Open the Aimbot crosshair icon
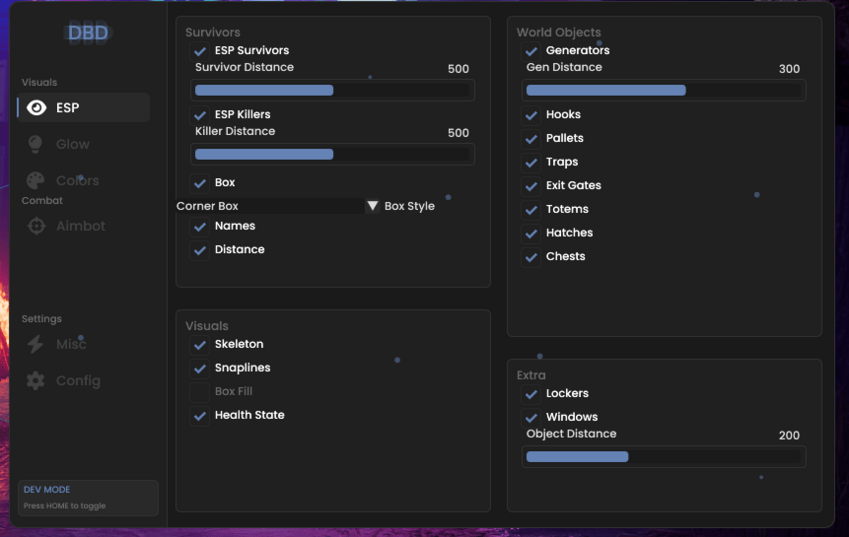Viewport: 849px width, 537px height. (36, 226)
